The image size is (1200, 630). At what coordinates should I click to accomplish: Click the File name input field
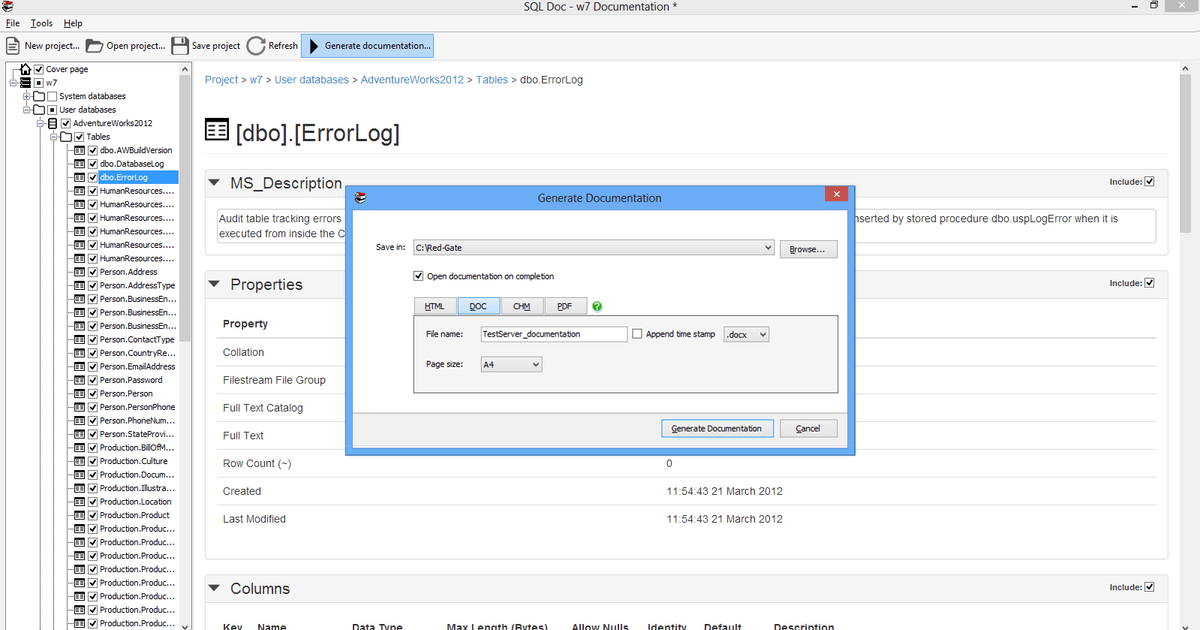pyautogui.click(x=553, y=334)
